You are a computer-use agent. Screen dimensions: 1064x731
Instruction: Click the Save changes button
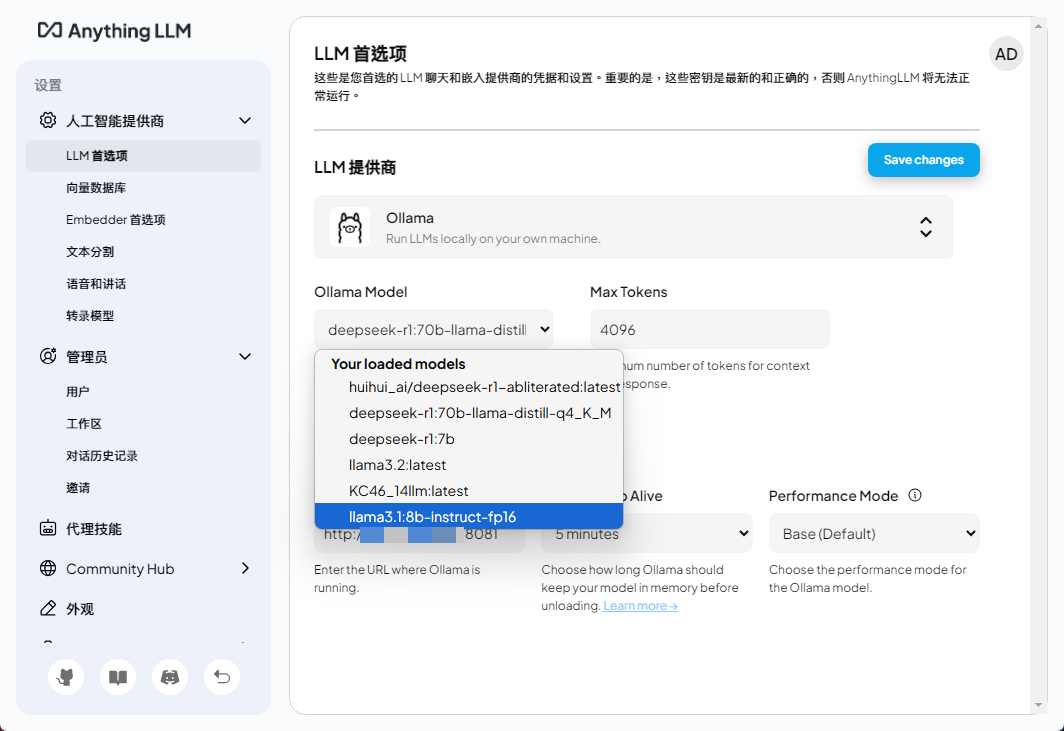[924, 160]
